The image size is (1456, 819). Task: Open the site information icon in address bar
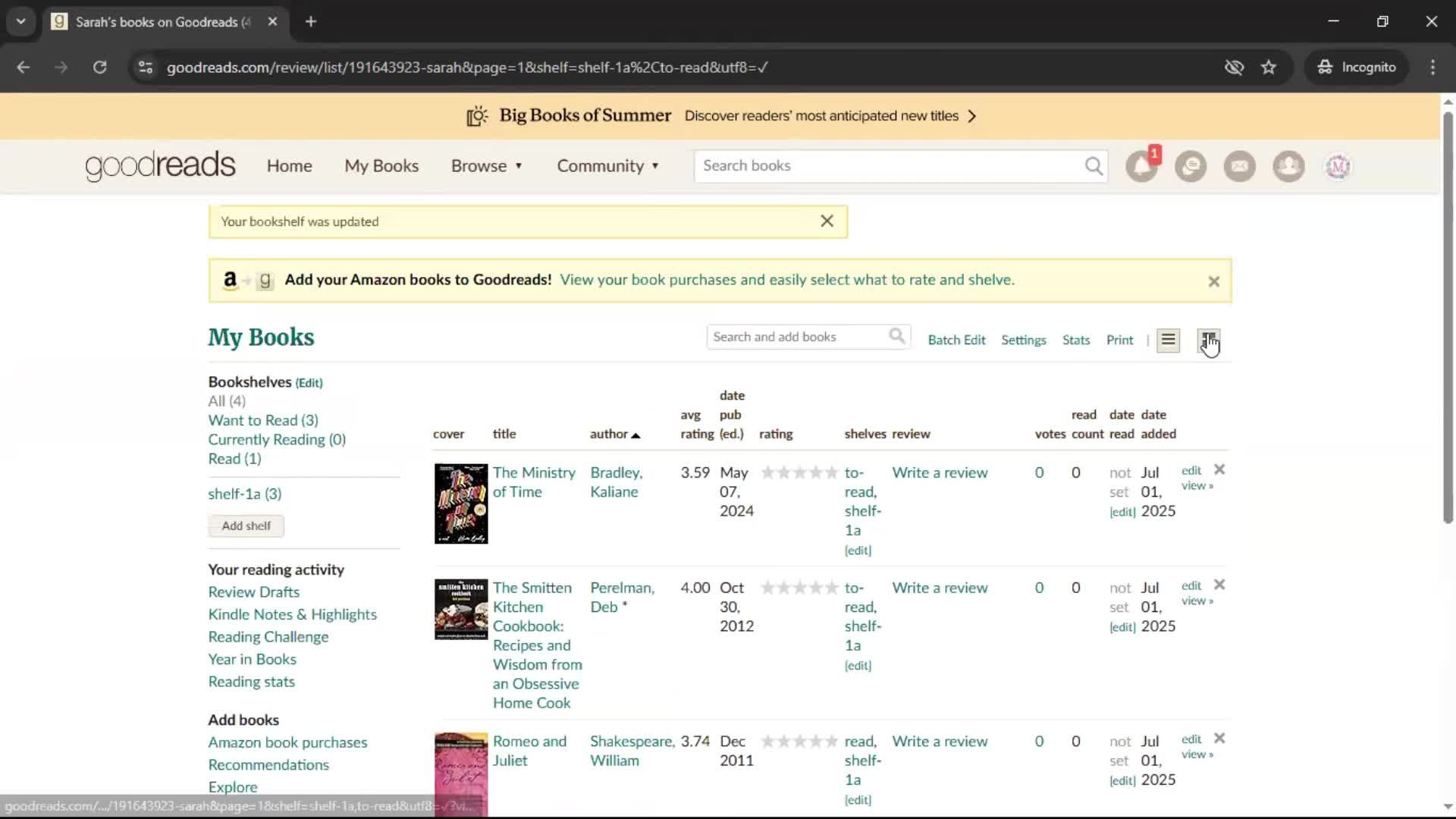click(x=146, y=67)
